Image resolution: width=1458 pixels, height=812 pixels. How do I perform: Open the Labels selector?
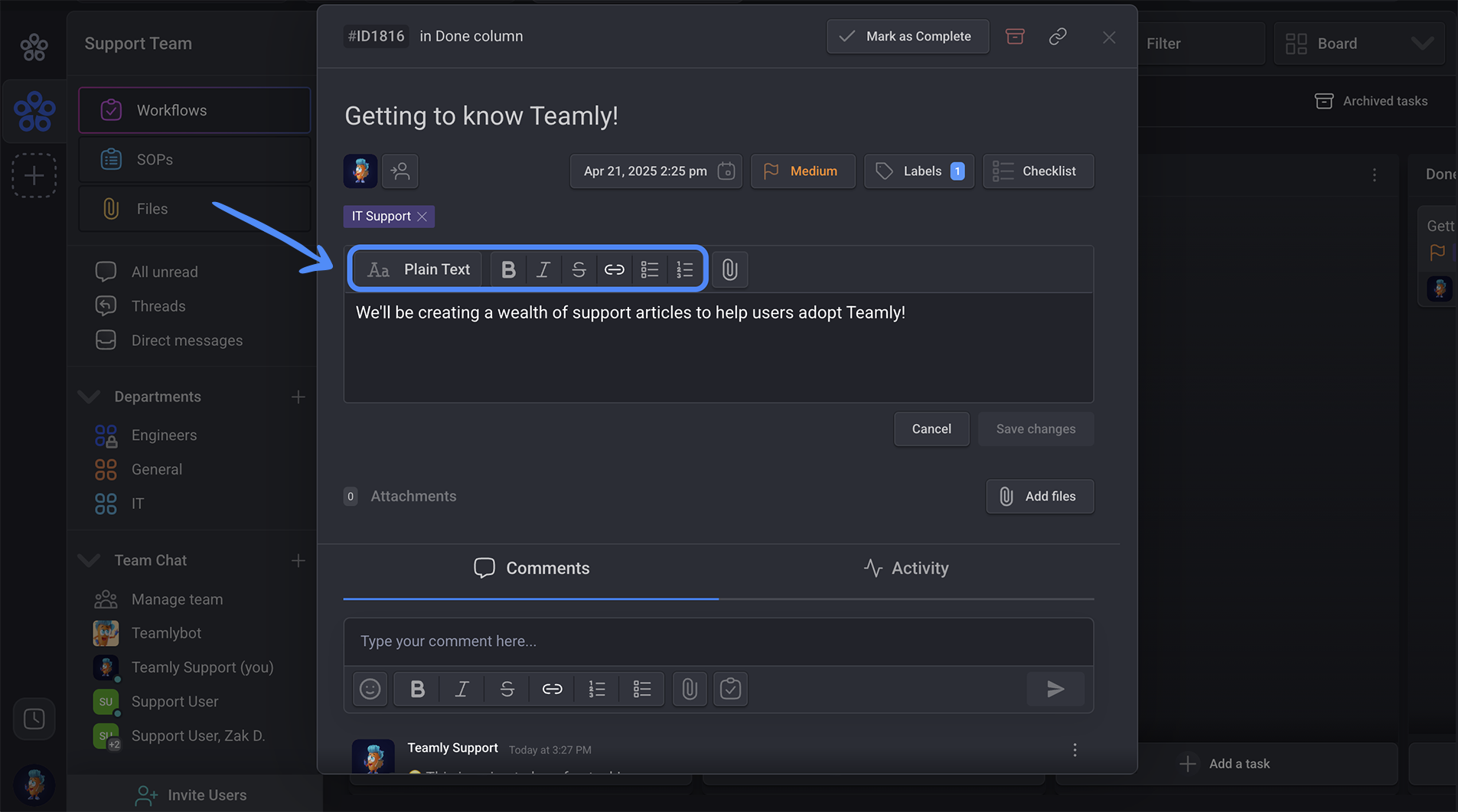[x=918, y=171]
